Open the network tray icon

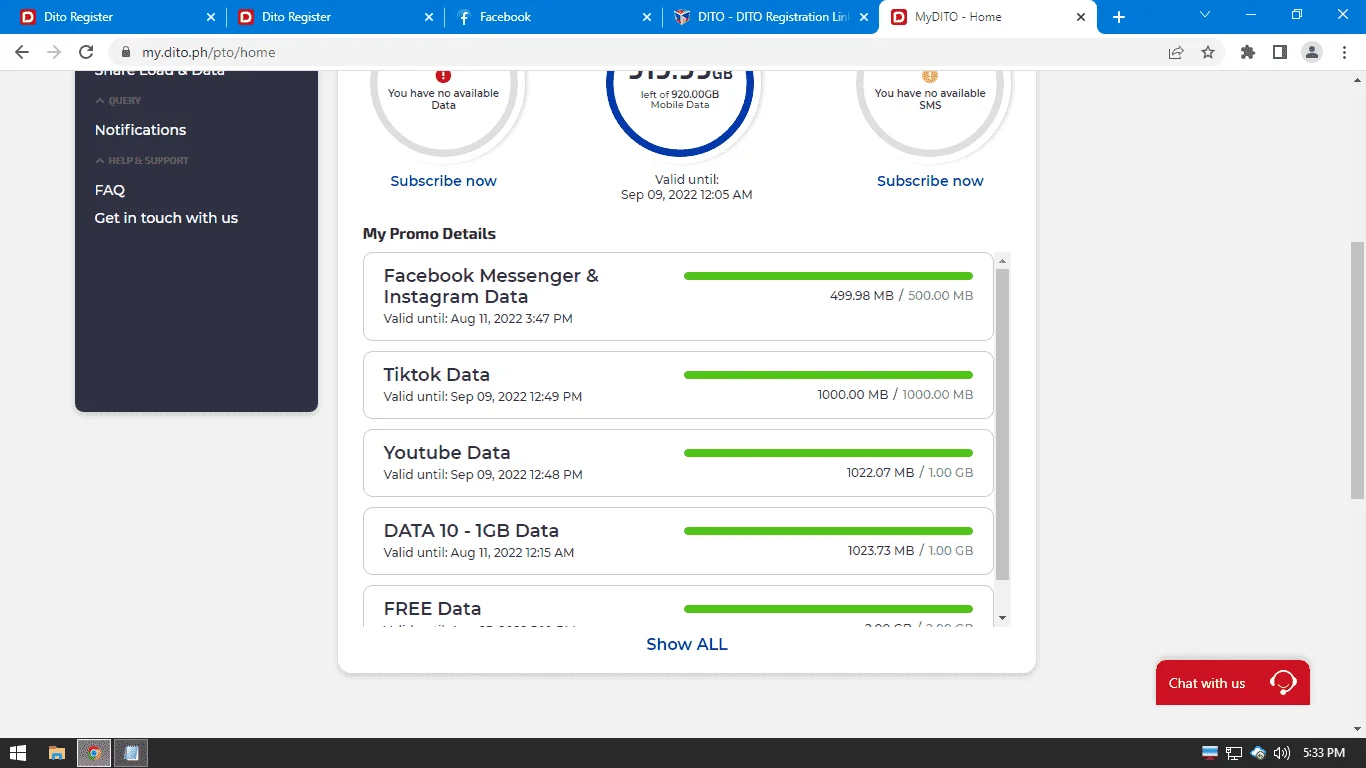(x=1234, y=753)
